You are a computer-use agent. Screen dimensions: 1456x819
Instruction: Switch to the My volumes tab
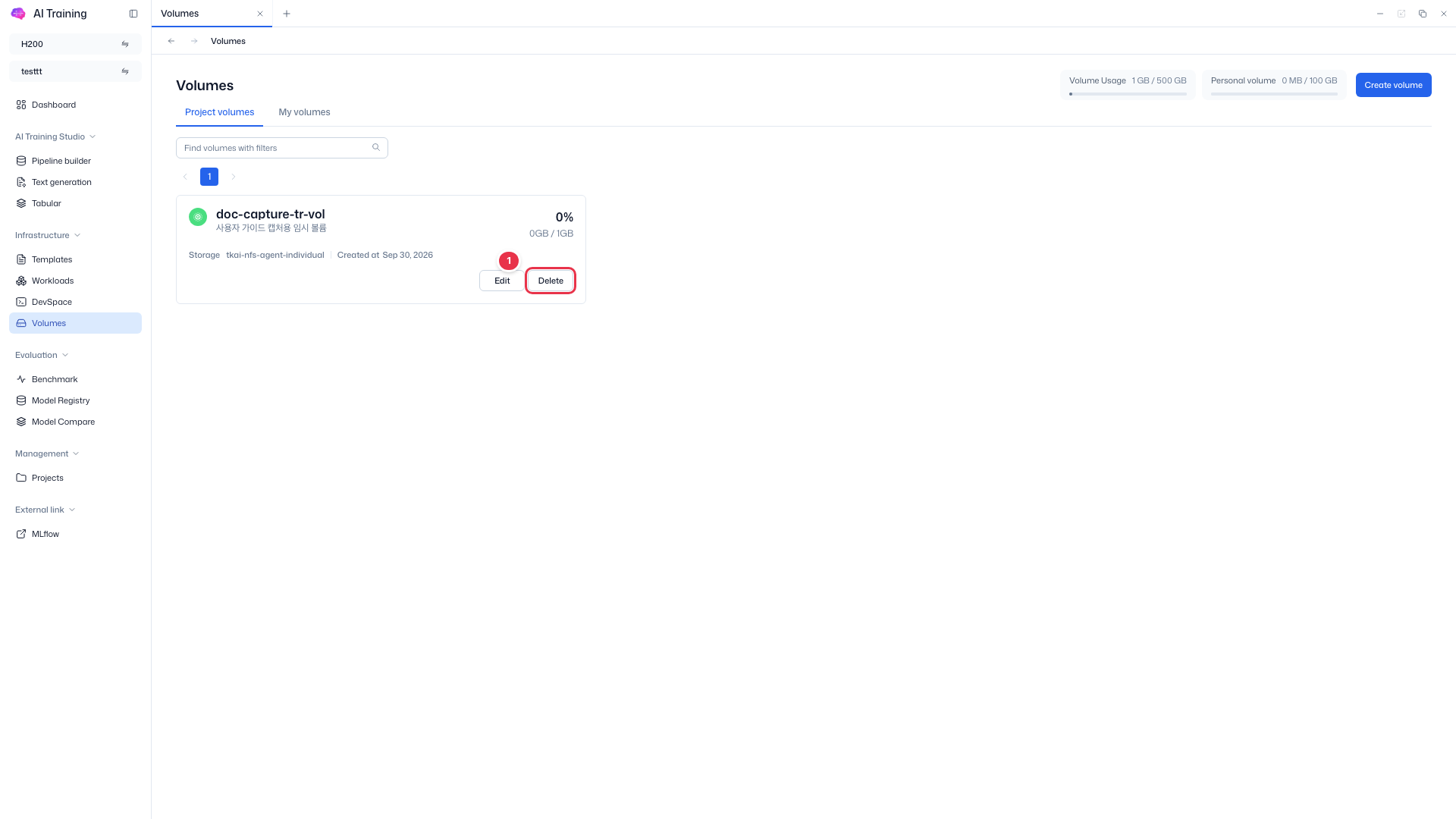point(304,112)
